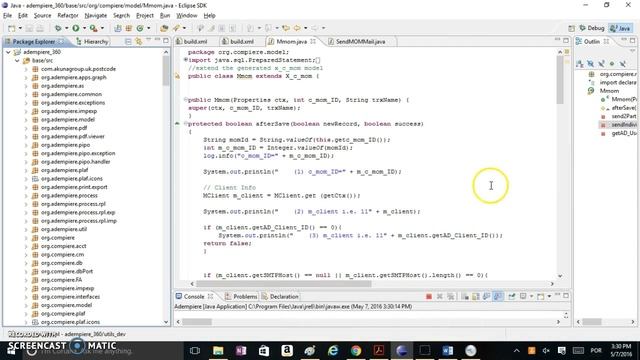The image size is (640, 360).
Task: Select com.akunagroup.uk.postcode package
Action: click(78, 69)
